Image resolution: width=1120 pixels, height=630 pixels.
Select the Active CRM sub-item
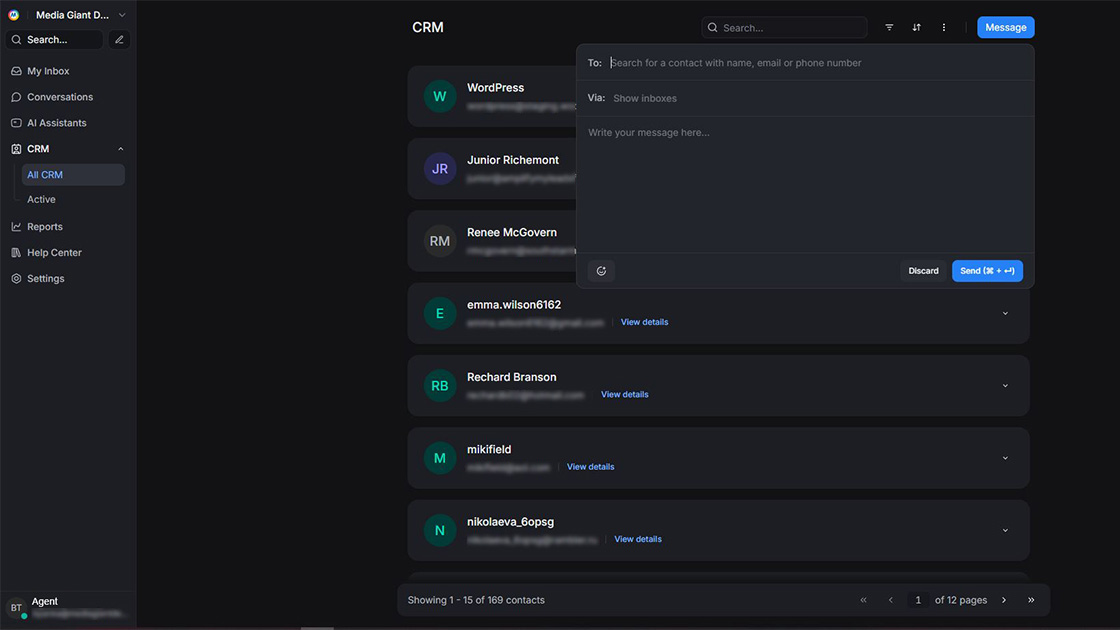click(42, 199)
